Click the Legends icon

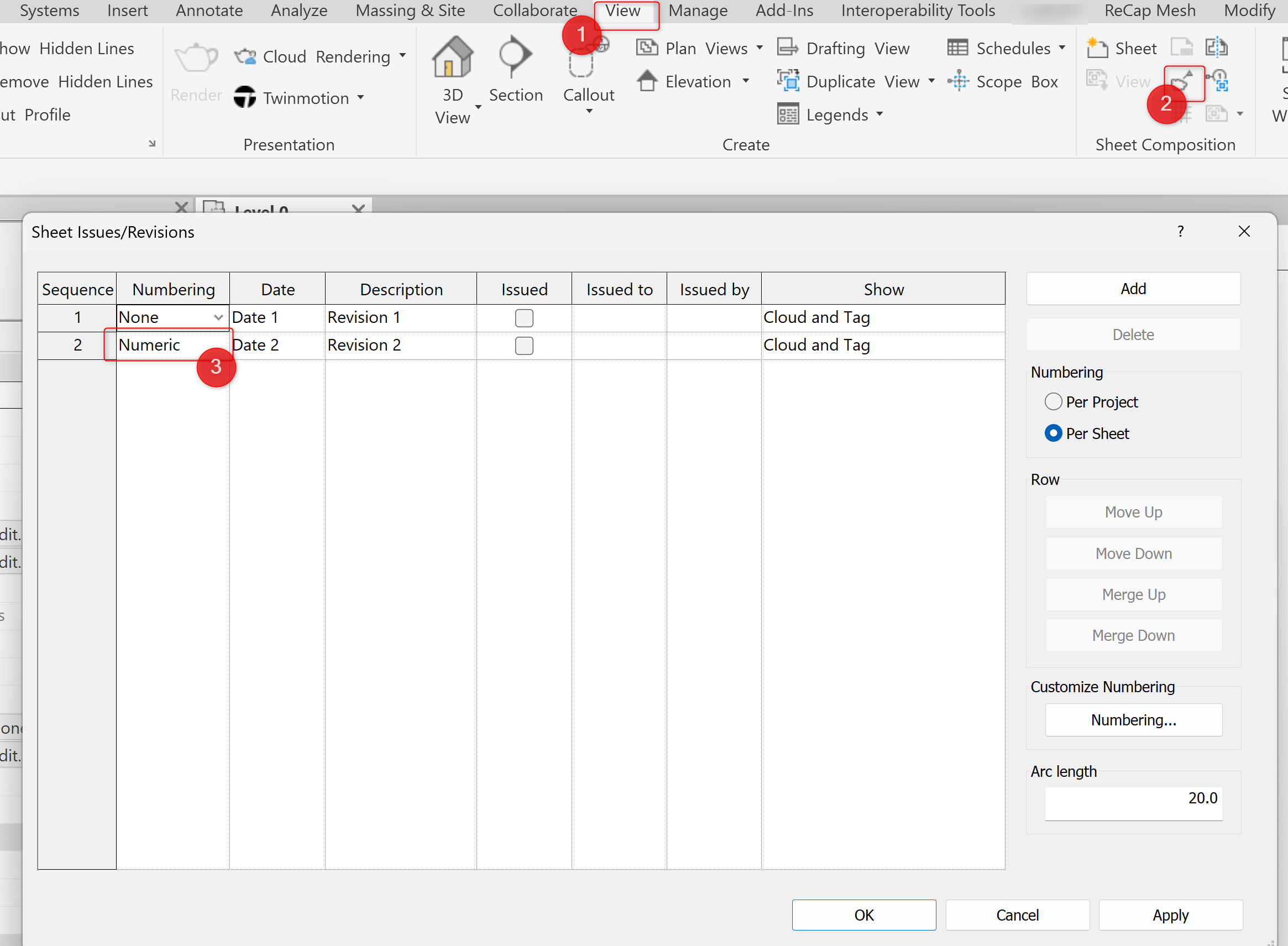pyautogui.click(x=788, y=114)
